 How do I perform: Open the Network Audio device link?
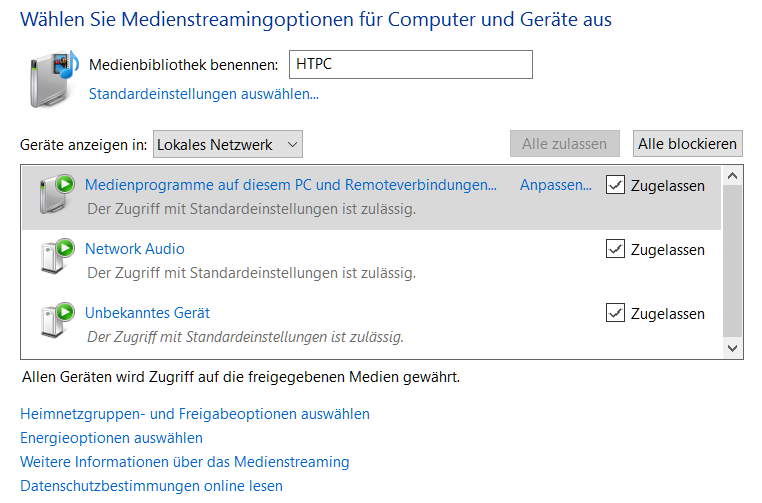[x=135, y=249]
